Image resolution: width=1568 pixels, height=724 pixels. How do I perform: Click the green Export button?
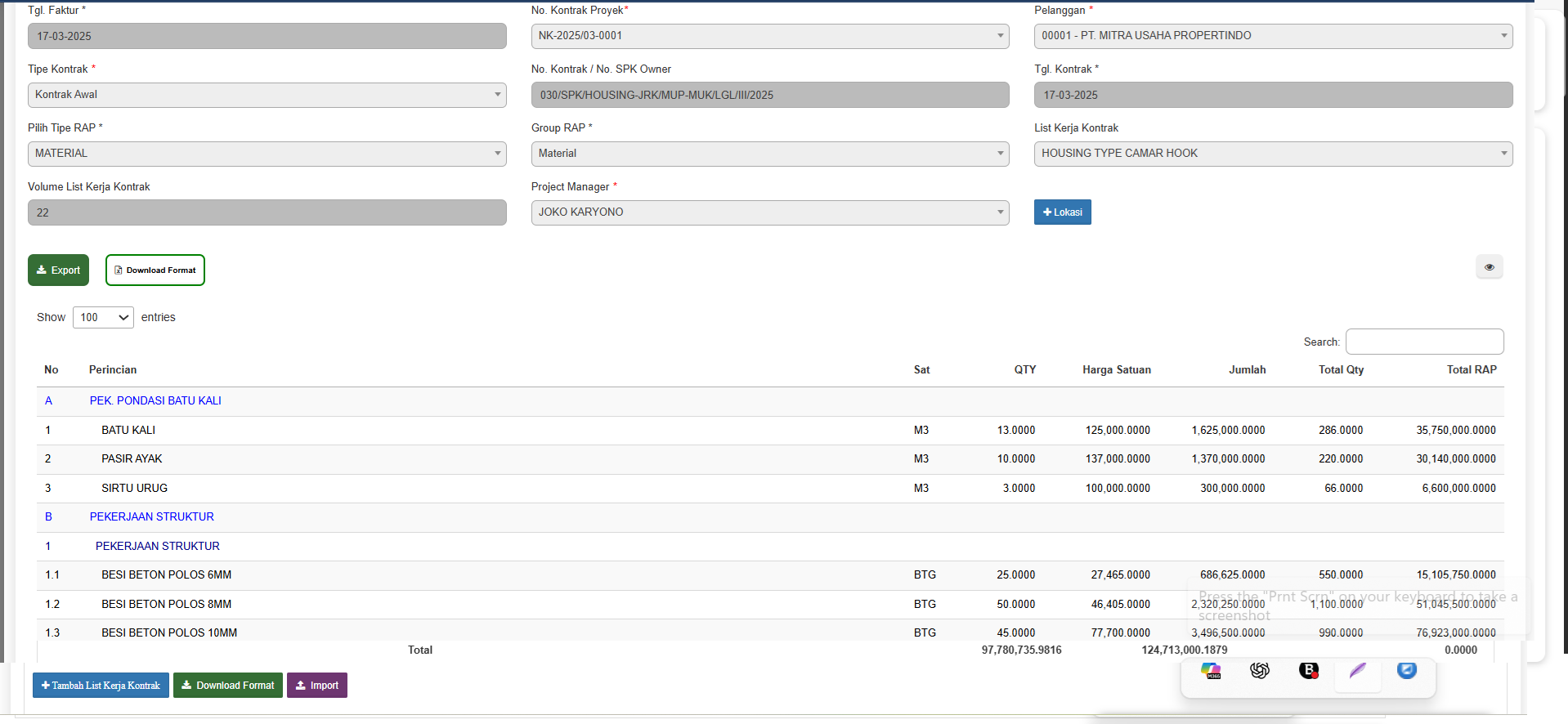point(58,270)
